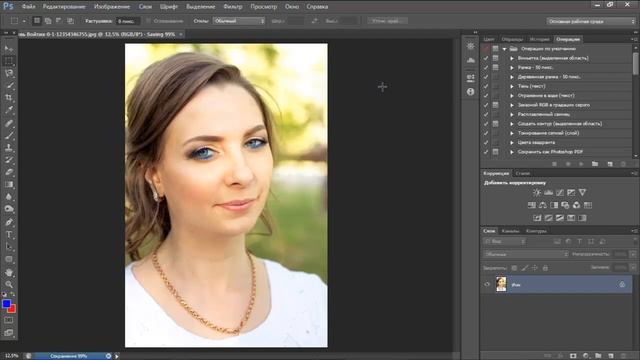
Task: Select the Rectangular Marquee tool in toolbox
Action: (x=9, y=61)
